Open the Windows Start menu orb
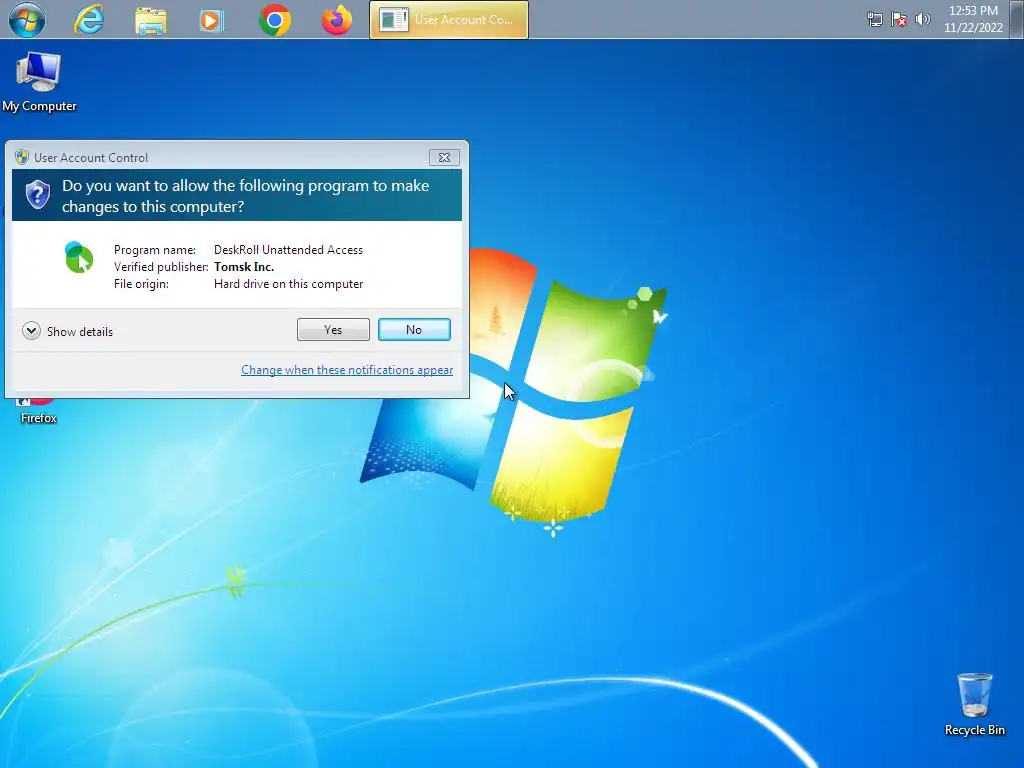The width and height of the screenshot is (1024, 768). point(27,20)
